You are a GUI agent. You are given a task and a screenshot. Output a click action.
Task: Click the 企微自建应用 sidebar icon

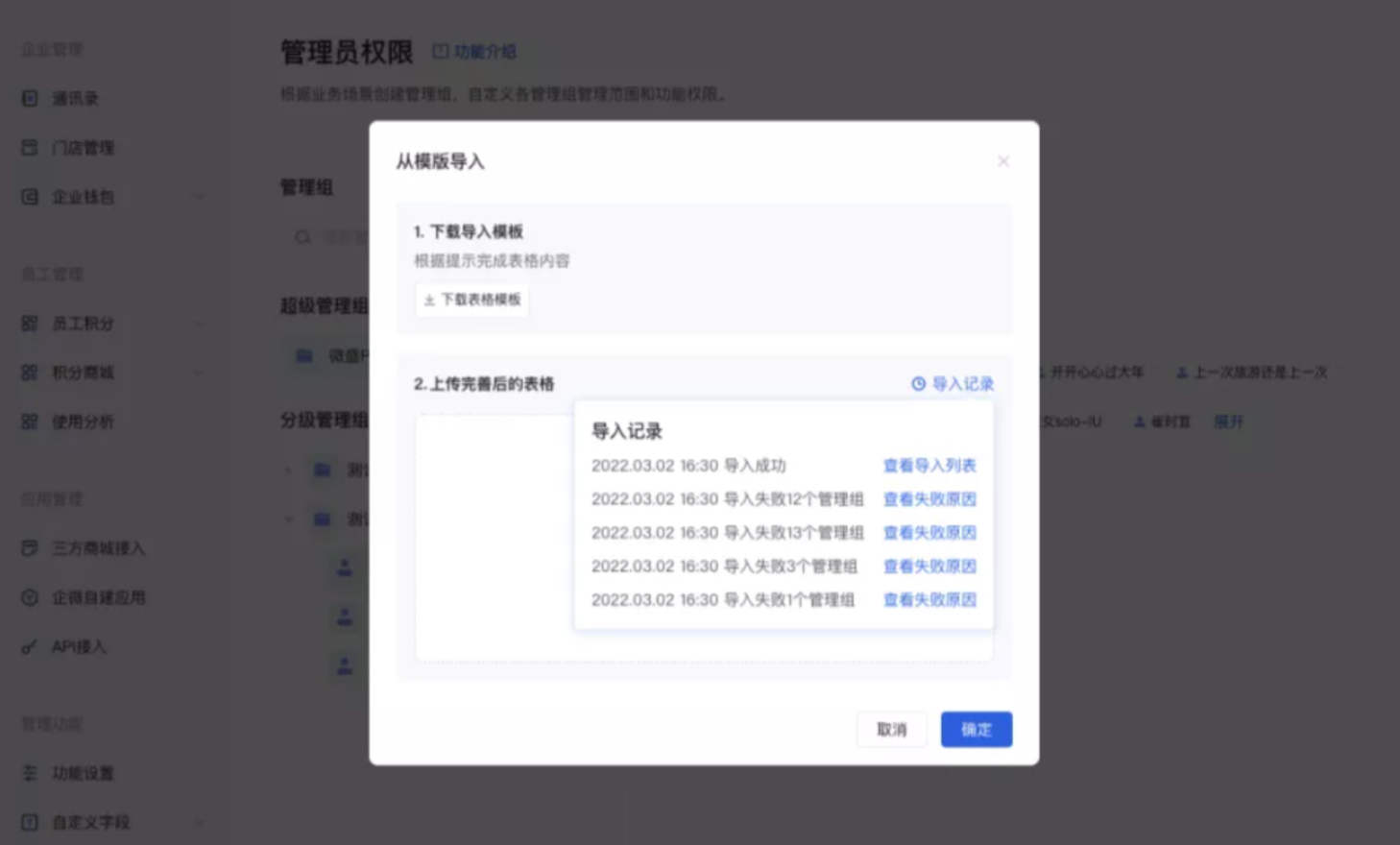30,597
